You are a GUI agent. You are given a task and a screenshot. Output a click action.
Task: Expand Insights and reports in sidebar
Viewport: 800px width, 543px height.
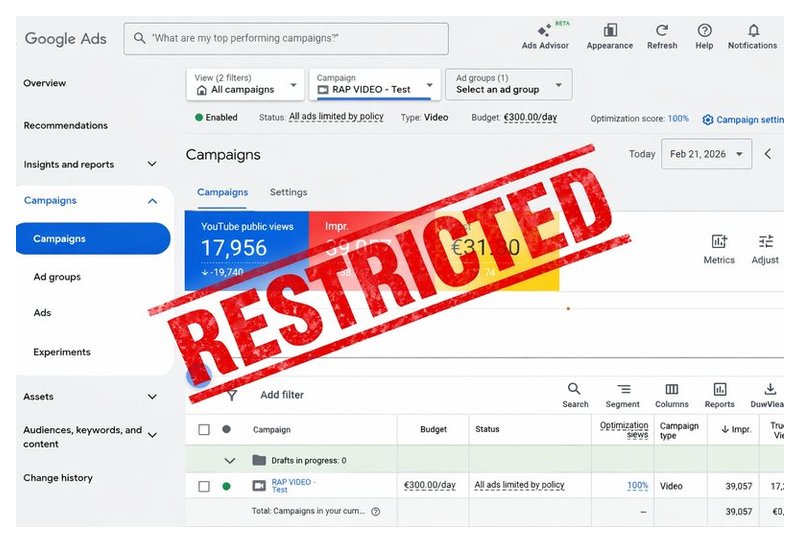(x=152, y=164)
